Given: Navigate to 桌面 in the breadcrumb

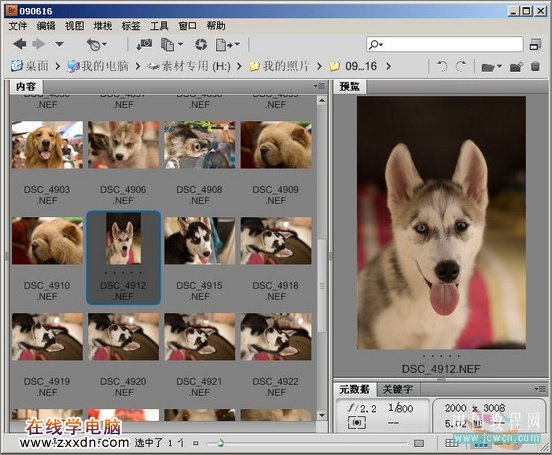Looking at the screenshot, I should click(30, 66).
